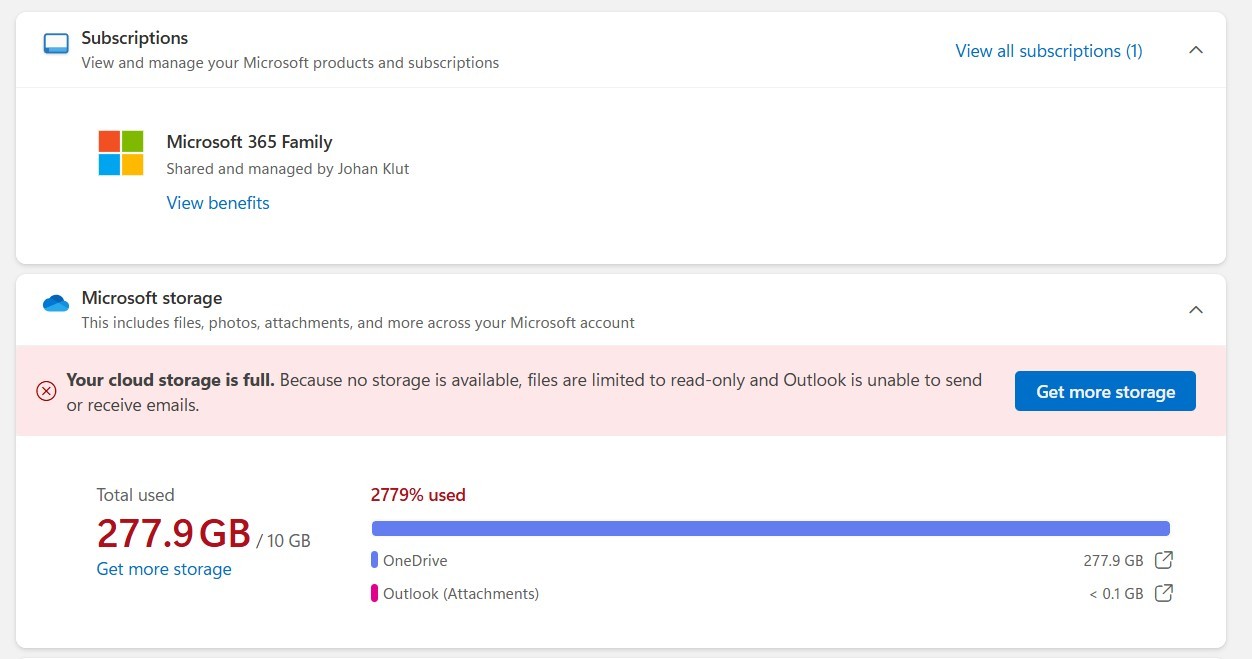Select the Microsoft 365 Family title

[249, 142]
